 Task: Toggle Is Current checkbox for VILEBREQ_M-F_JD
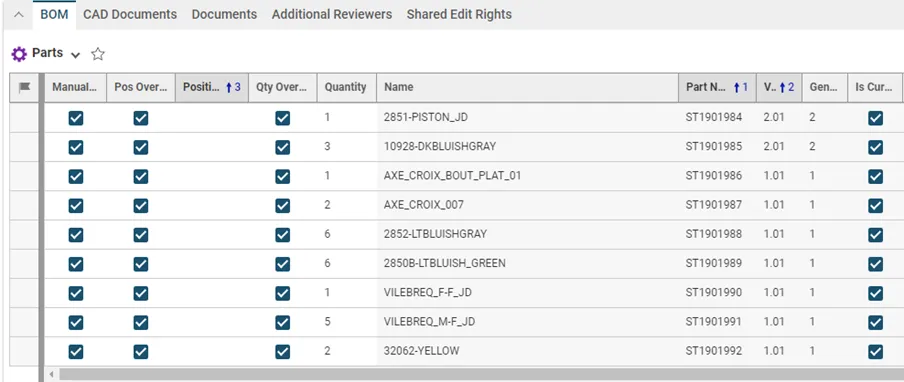click(875, 322)
